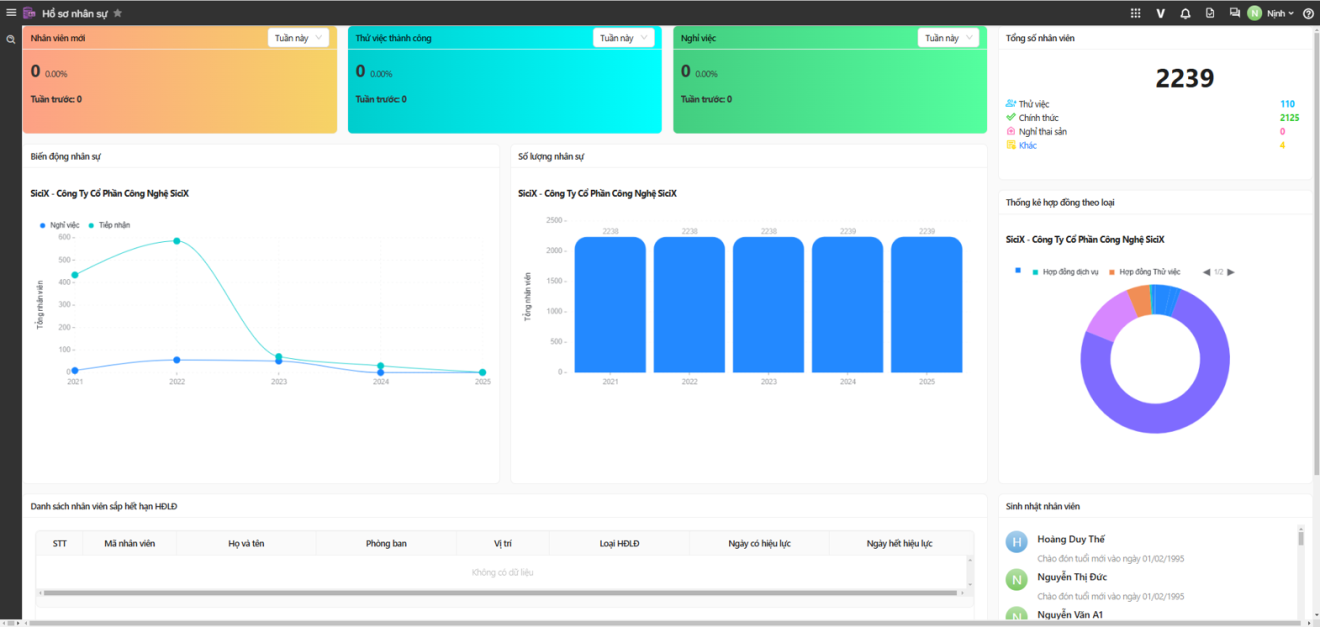Click the Khác employee category link
Viewport: 1320px width, 627px height.
tap(1027, 146)
